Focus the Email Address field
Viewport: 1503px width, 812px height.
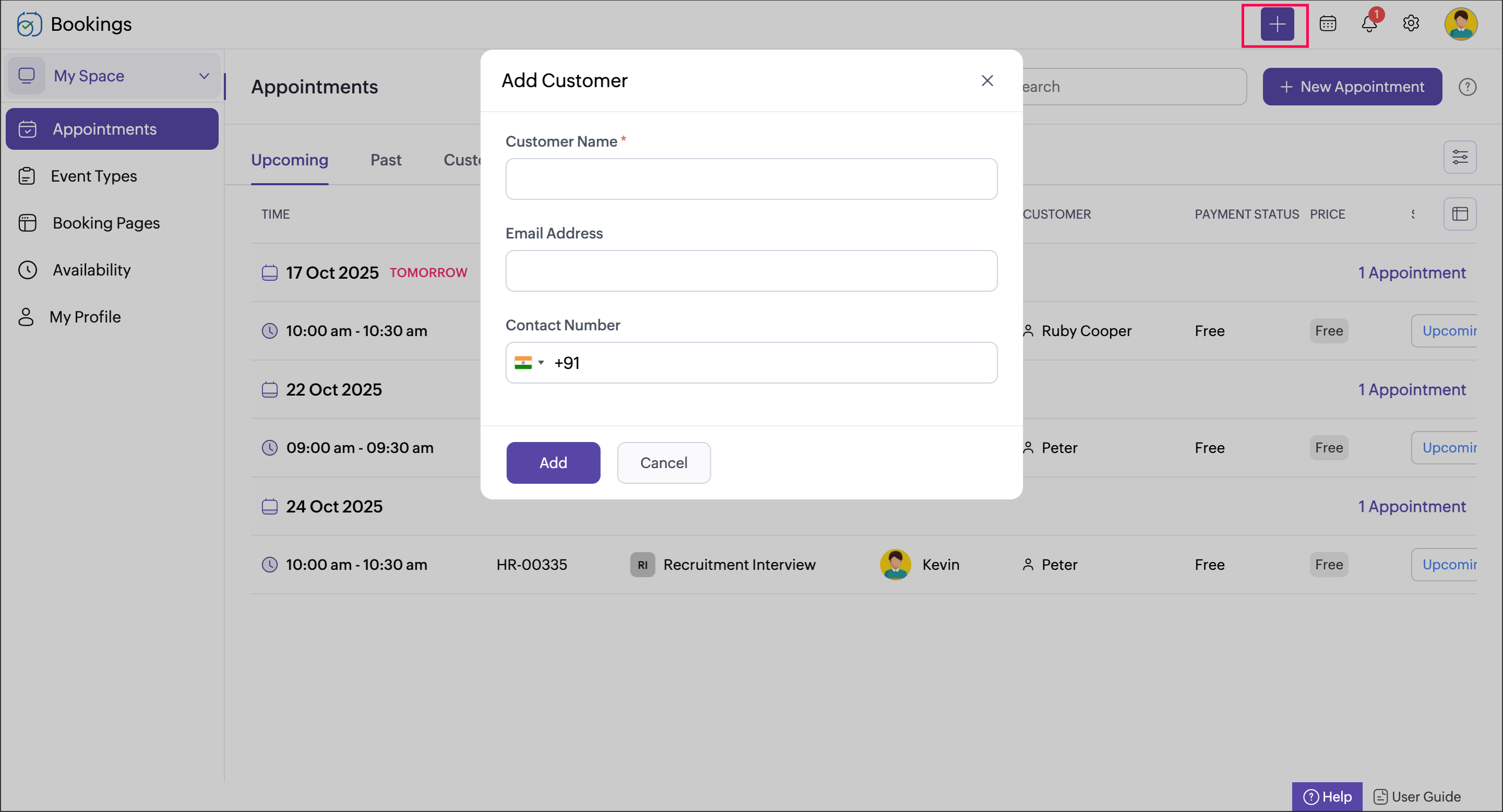[751, 271]
